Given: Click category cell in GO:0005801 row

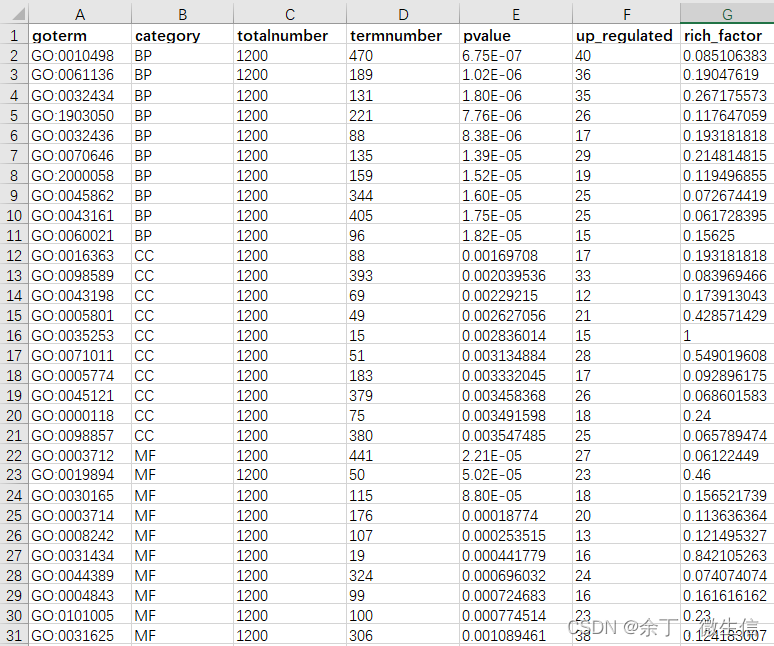Looking at the screenshot, I should click(x=183, y=315).
